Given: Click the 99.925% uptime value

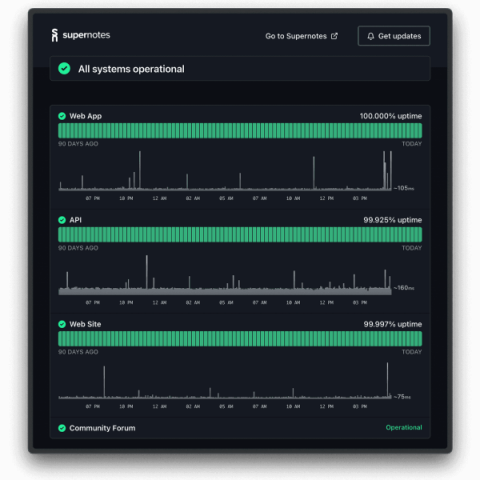Looking at the screenshot, I should pyautogui.click(x=393, y=220).
